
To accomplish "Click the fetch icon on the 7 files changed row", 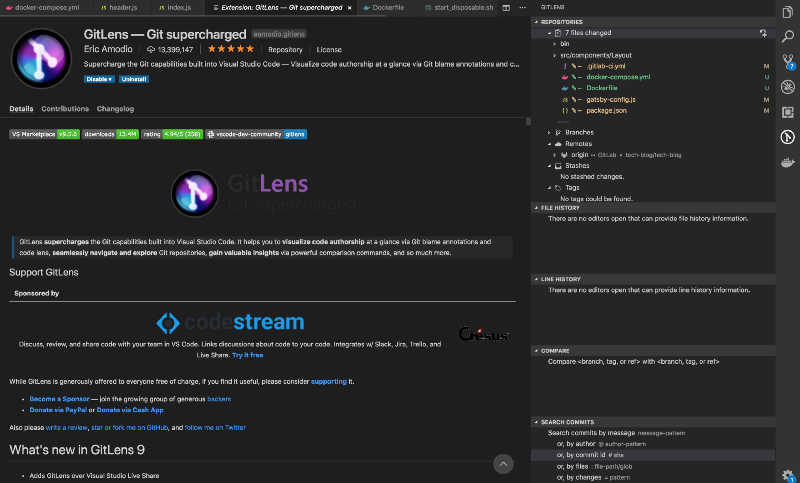I will (x=763, y=33).
